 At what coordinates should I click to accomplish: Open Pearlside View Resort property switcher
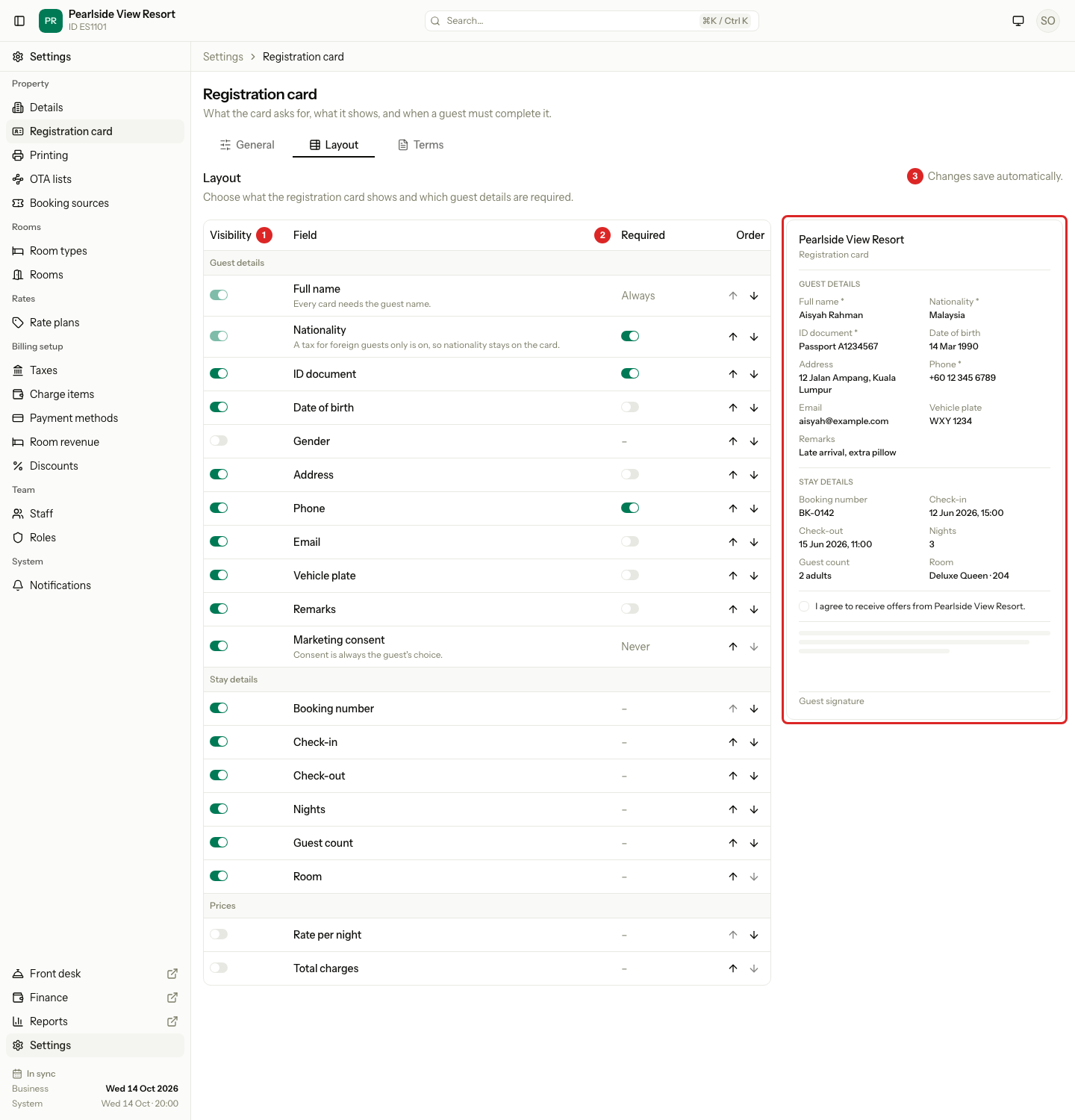pyautogui.click(x=107, y=21)
